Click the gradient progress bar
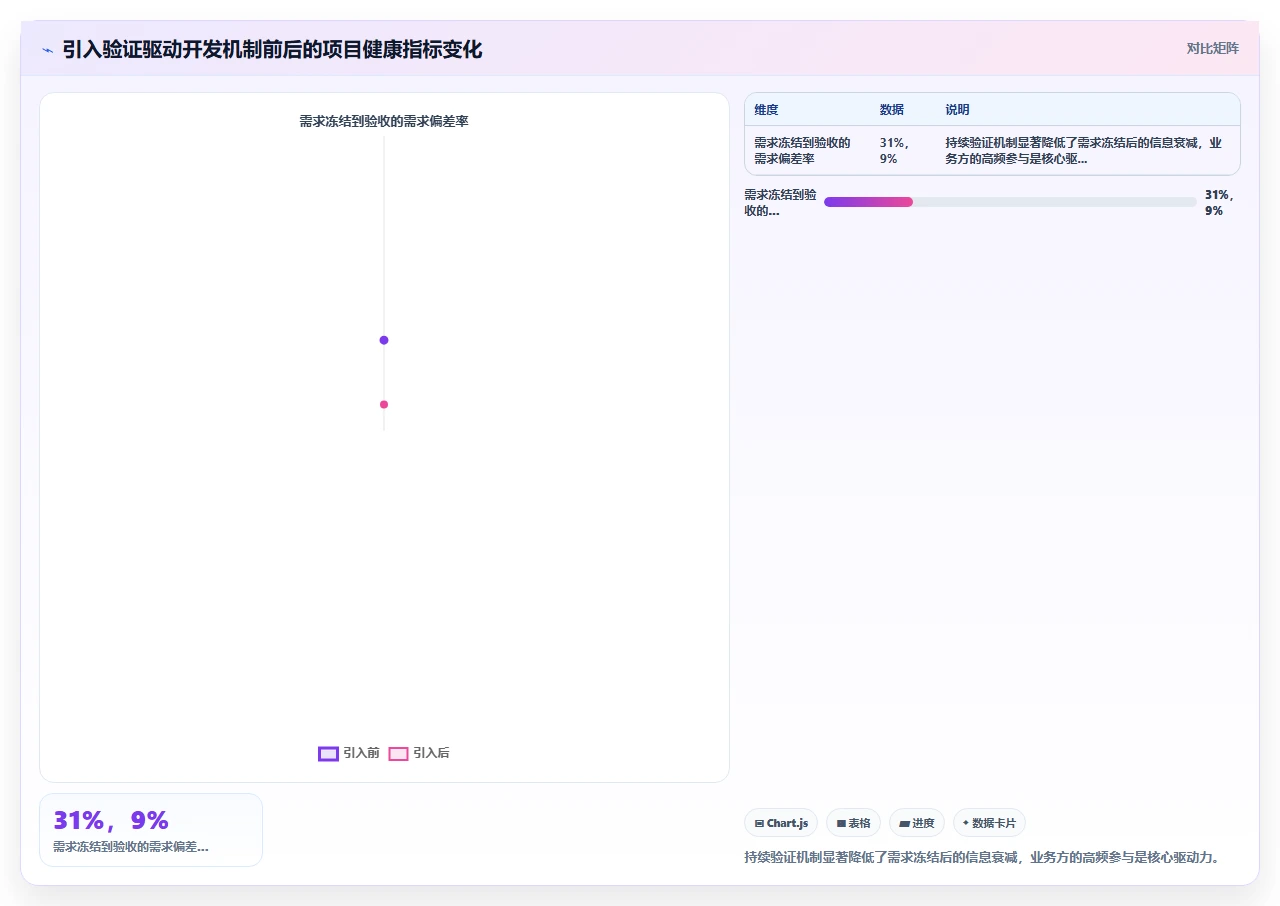This screenshot has width=1280, height=906. (1010, 202)
